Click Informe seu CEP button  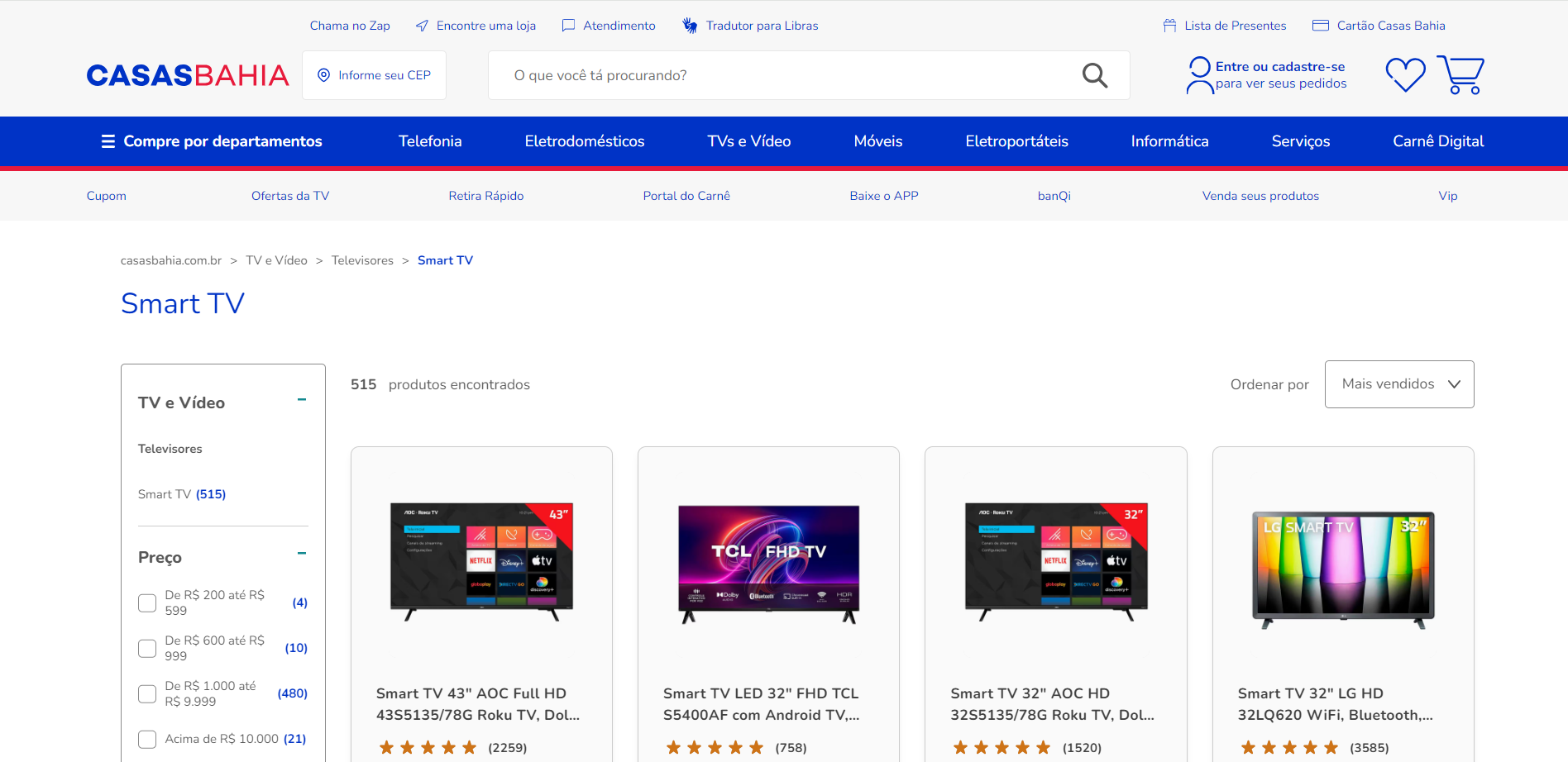374,75
